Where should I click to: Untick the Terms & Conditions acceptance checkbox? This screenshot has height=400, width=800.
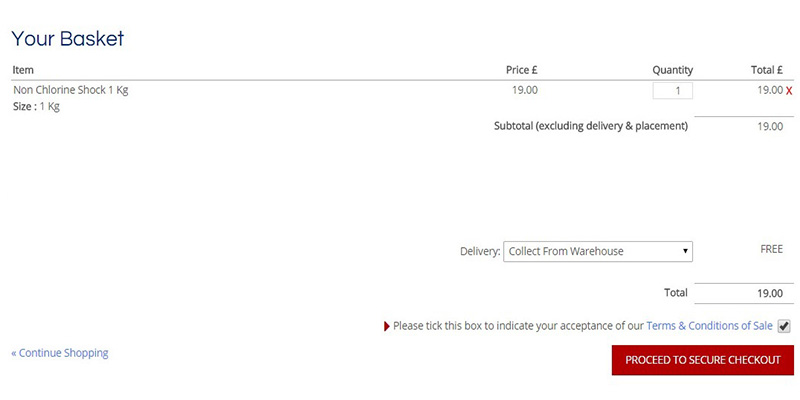click(x=784, y=326)
